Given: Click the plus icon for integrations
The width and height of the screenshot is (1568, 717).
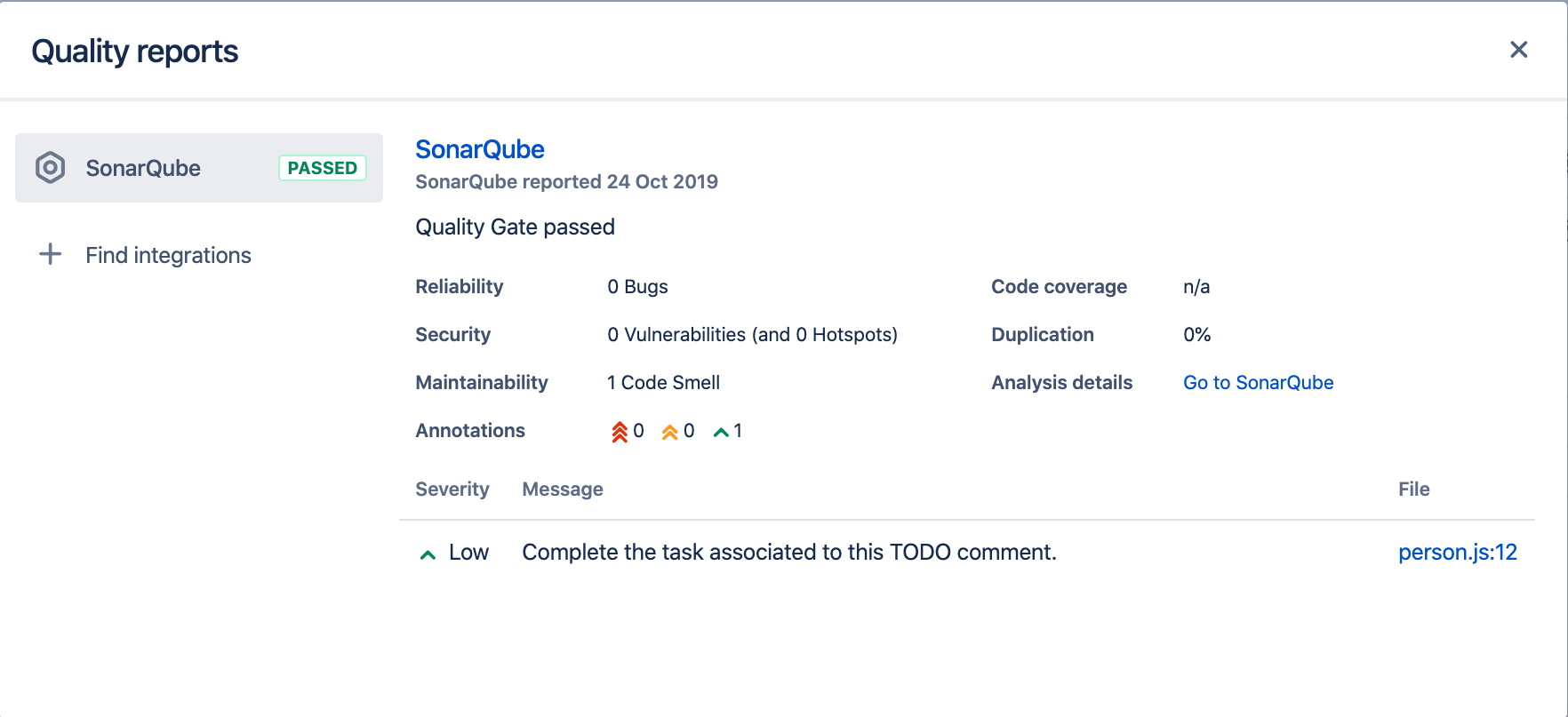Looking at the screenshot, I should 51,254.
